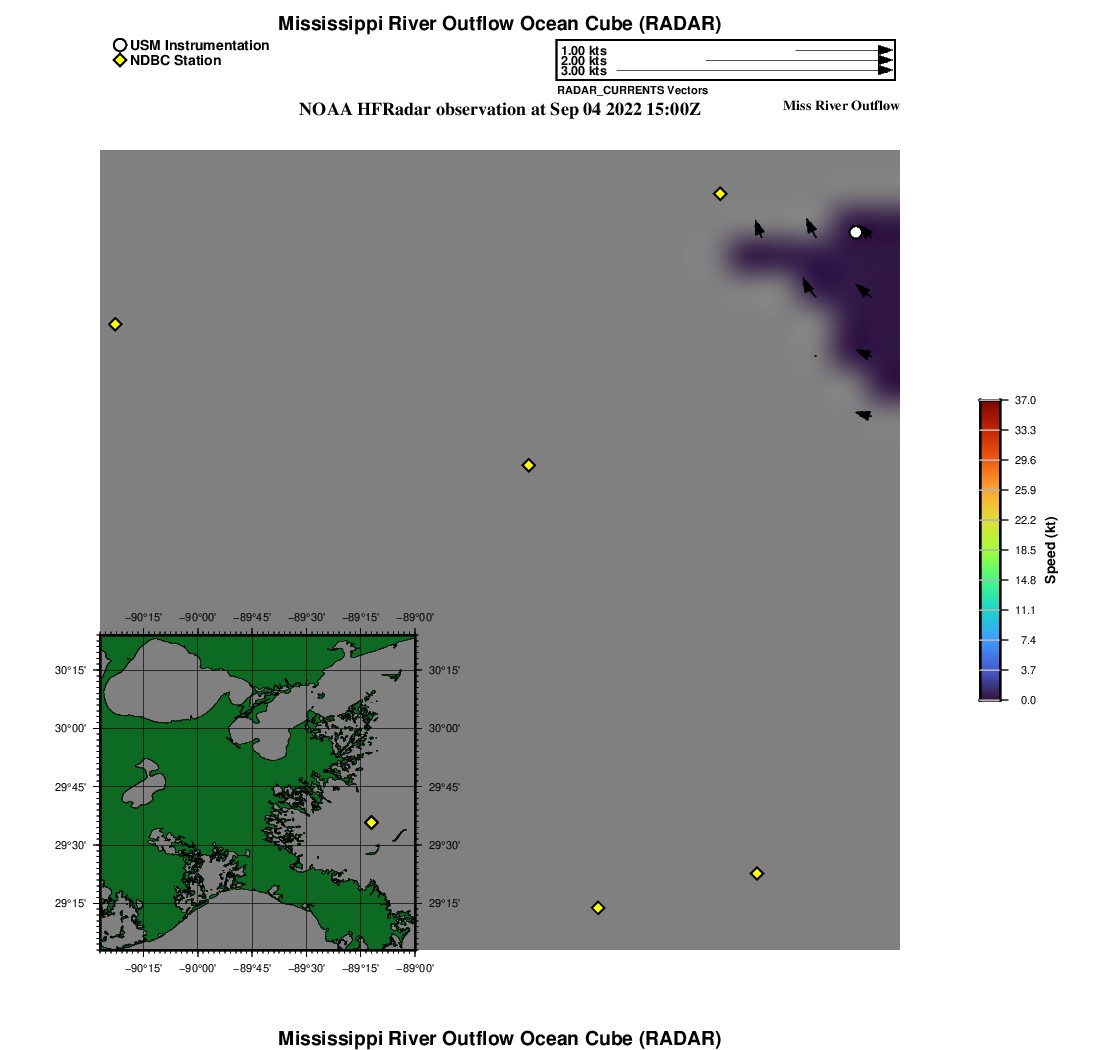Click the lowest current arrow below the purple area
This screenshot has width=1100, height=1050.
[x=864, y=415]
